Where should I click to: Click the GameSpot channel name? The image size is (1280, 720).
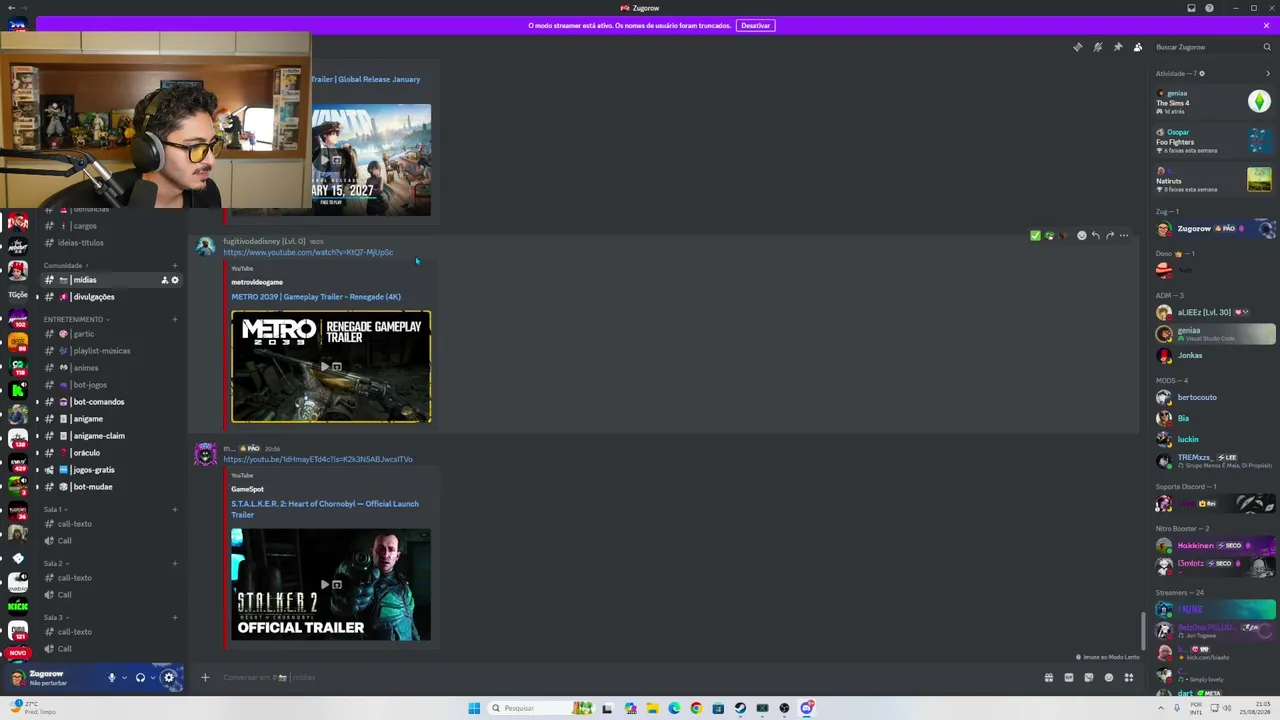247,489
